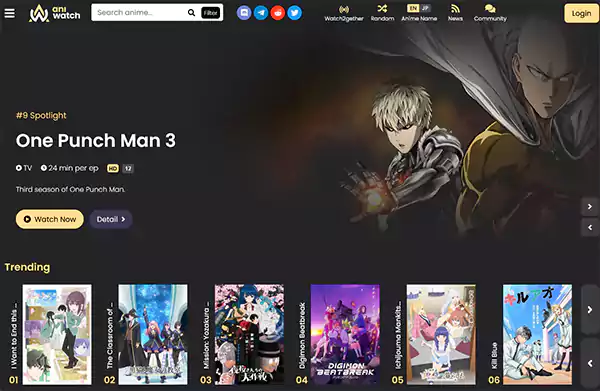Viewport: 600px width, 391px height.
Task: Open Detail for One Punch Man 3
Action: [111, 219]
